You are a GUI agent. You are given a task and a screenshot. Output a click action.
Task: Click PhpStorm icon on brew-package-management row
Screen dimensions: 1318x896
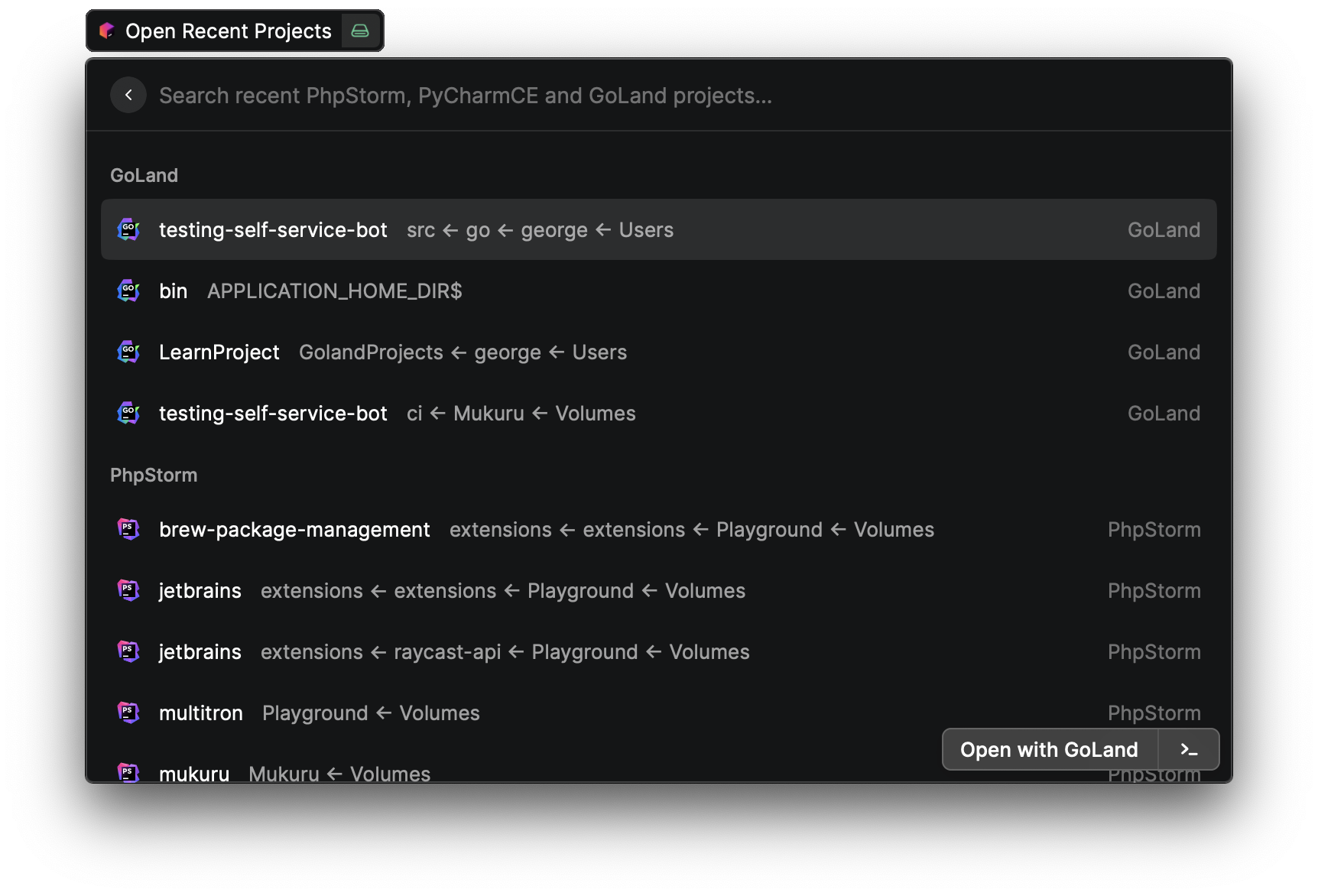(x=128, y=529)
